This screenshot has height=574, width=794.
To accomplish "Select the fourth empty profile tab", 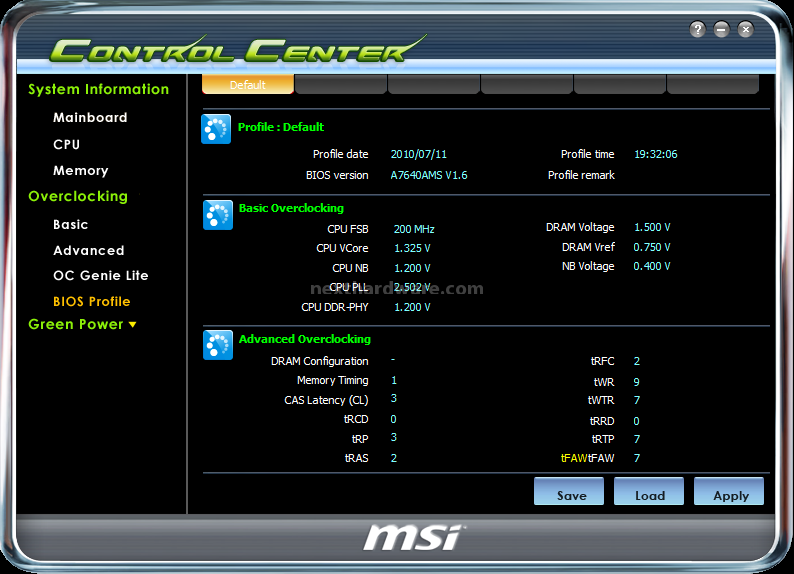I will click(x=527, y=85).
